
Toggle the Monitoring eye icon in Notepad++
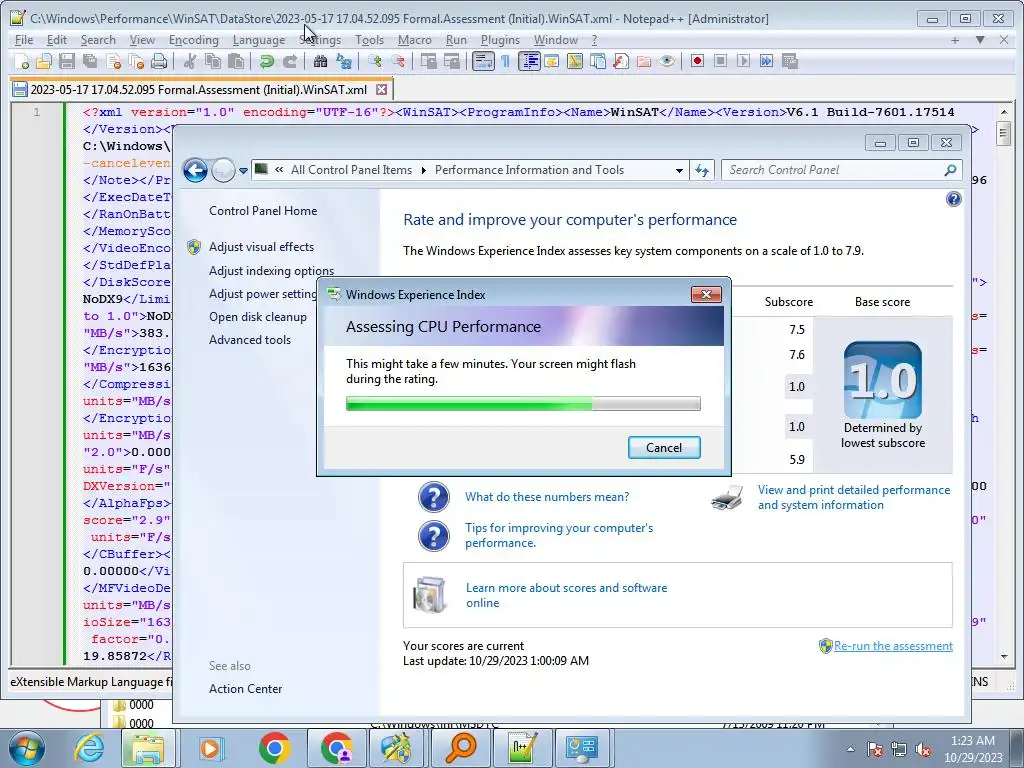(666, 61)
